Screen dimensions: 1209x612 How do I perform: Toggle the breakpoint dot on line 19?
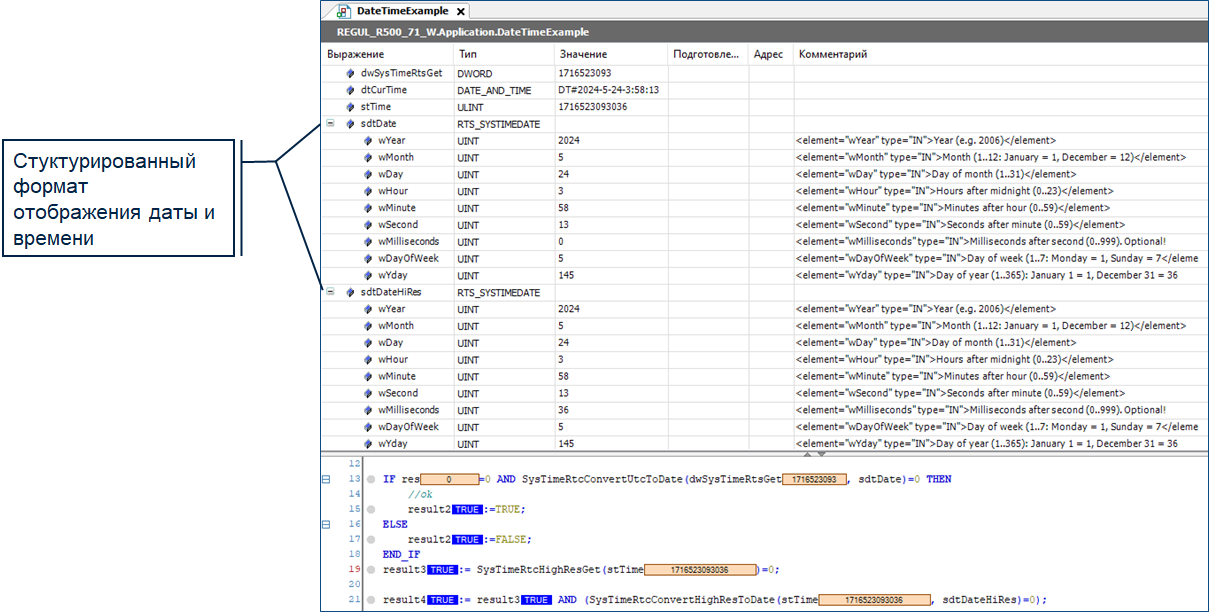[x=371, y=570]
